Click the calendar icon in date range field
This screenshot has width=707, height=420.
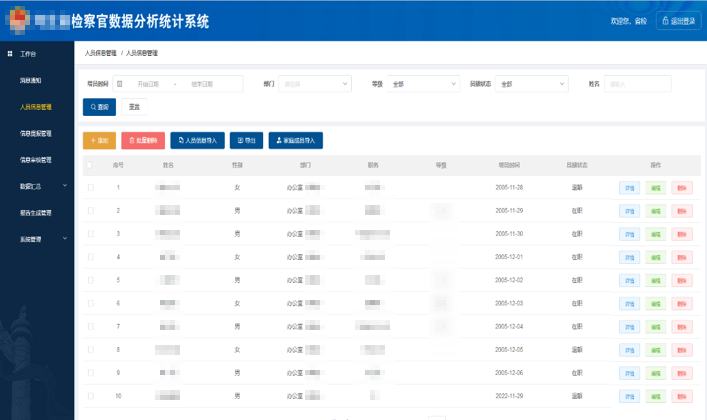(x=120, y=84)
